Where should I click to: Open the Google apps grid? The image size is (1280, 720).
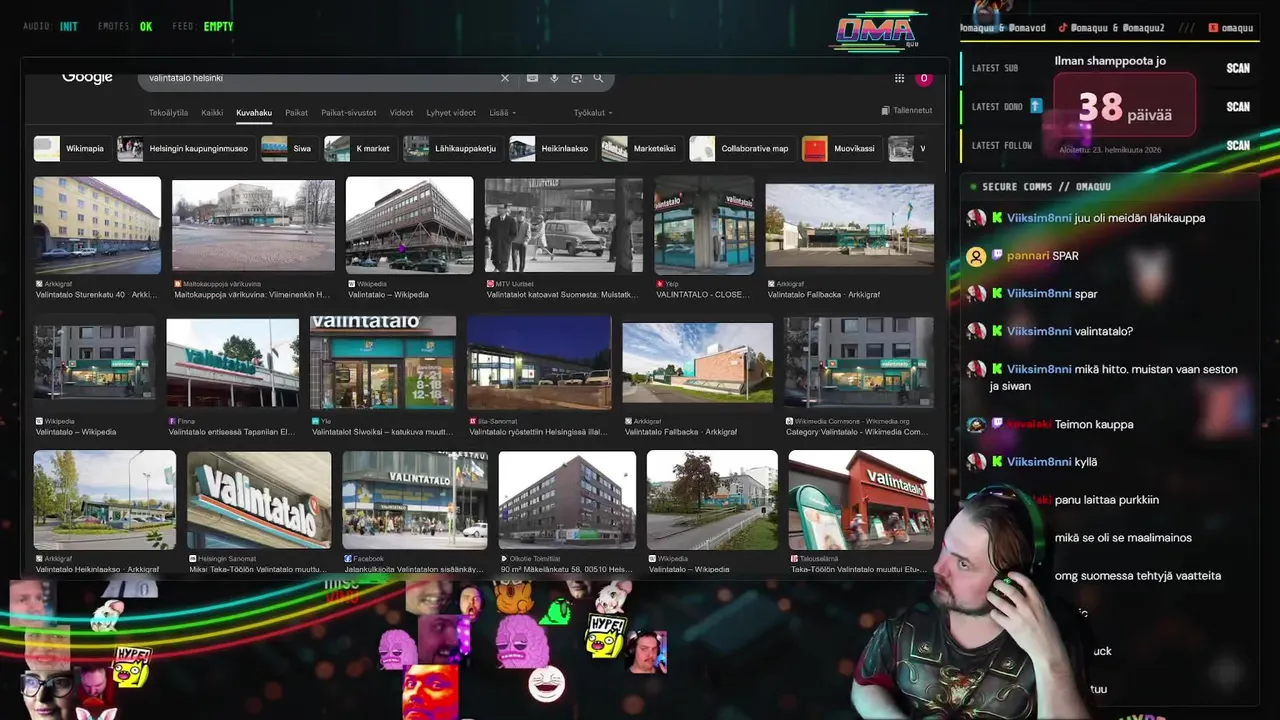click(899, 78)
